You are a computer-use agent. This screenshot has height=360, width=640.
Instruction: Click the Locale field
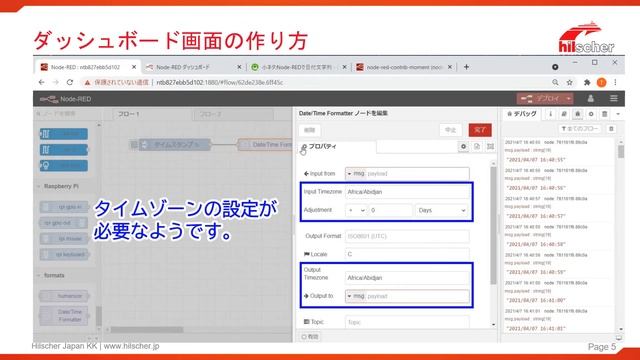(407, 254)
